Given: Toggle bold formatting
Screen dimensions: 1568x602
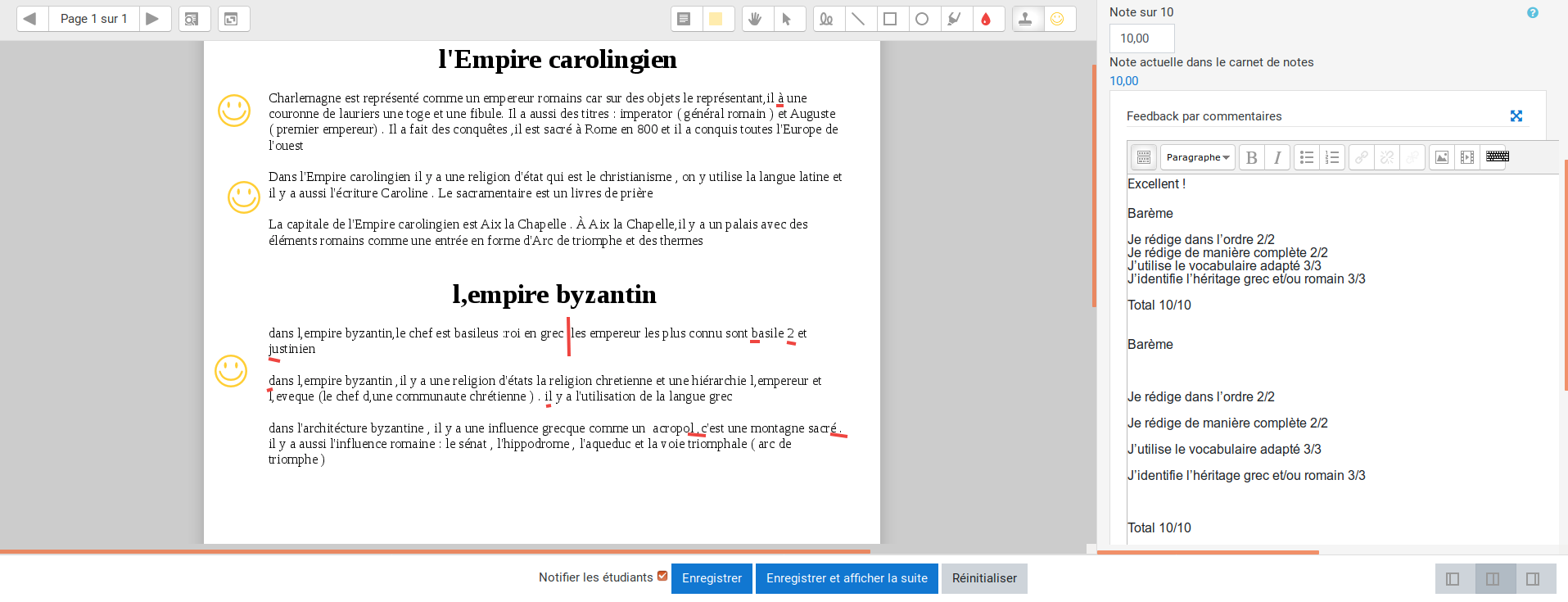Looking at the screenshot, I should coord(1251,157).
